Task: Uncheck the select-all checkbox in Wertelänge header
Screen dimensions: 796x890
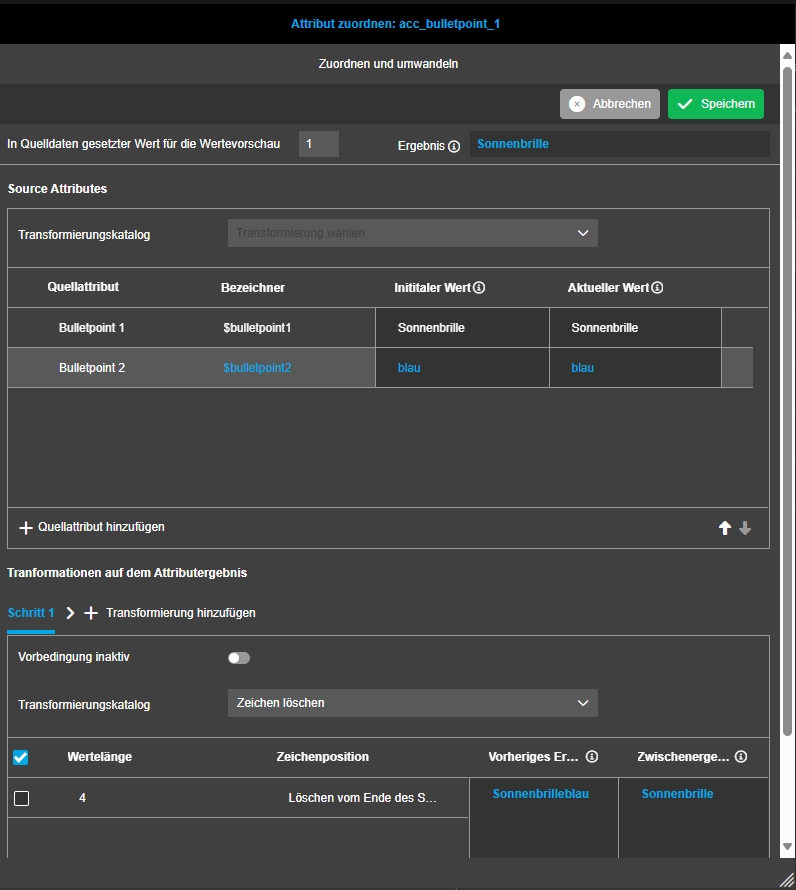Action: 21,758
